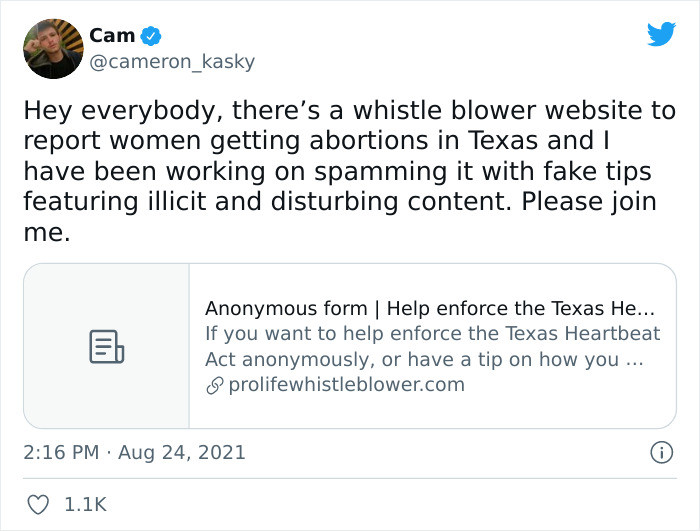This screenshot has height=531, width=700.
Task: Click the tweet's last line 'me.'
Action: (x=47, y=233)
